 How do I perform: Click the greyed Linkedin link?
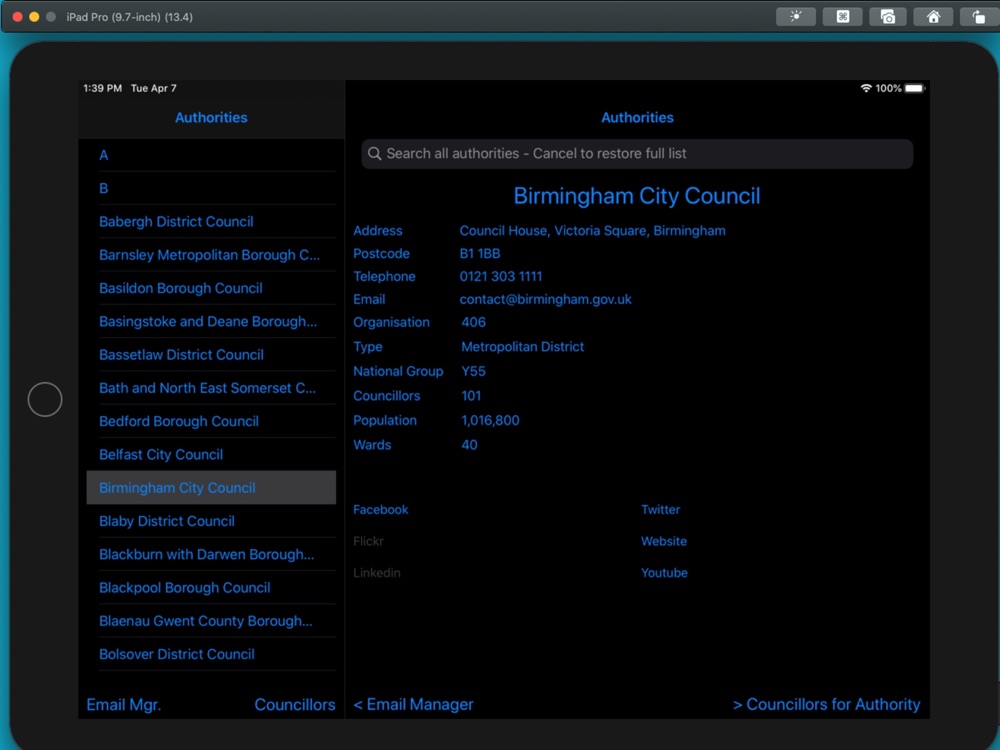coord(377,573)
